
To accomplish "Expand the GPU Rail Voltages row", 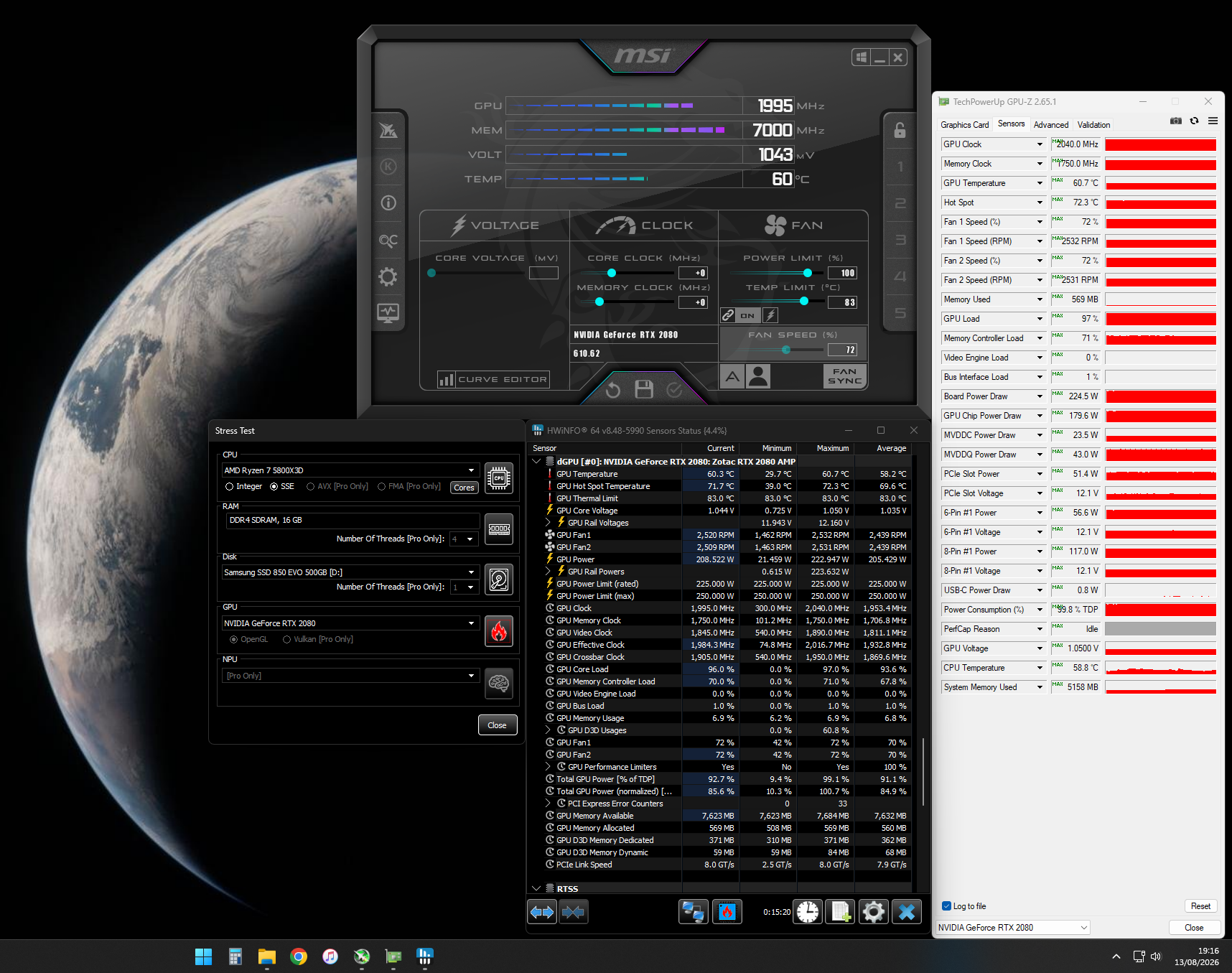I will (x=549, y=523).
